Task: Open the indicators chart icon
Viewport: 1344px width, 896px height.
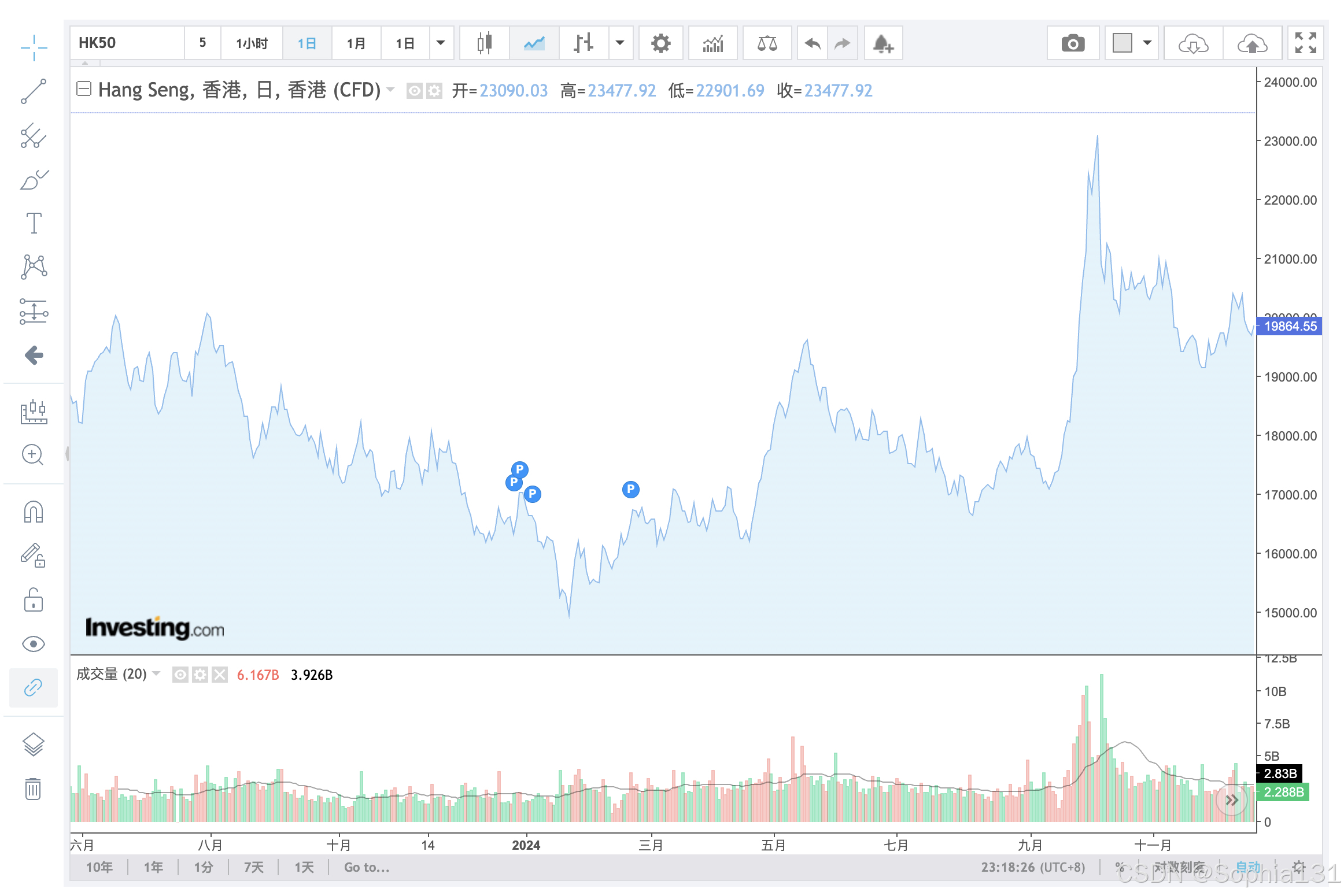Action: [712, 43]
